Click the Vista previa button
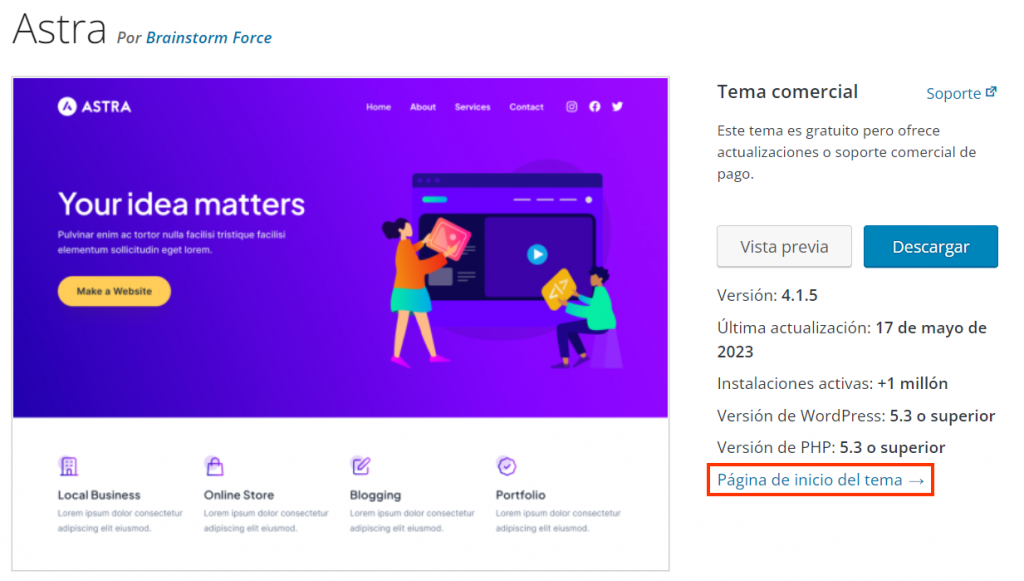1024x581 pixels. click(x=784, y=246)
